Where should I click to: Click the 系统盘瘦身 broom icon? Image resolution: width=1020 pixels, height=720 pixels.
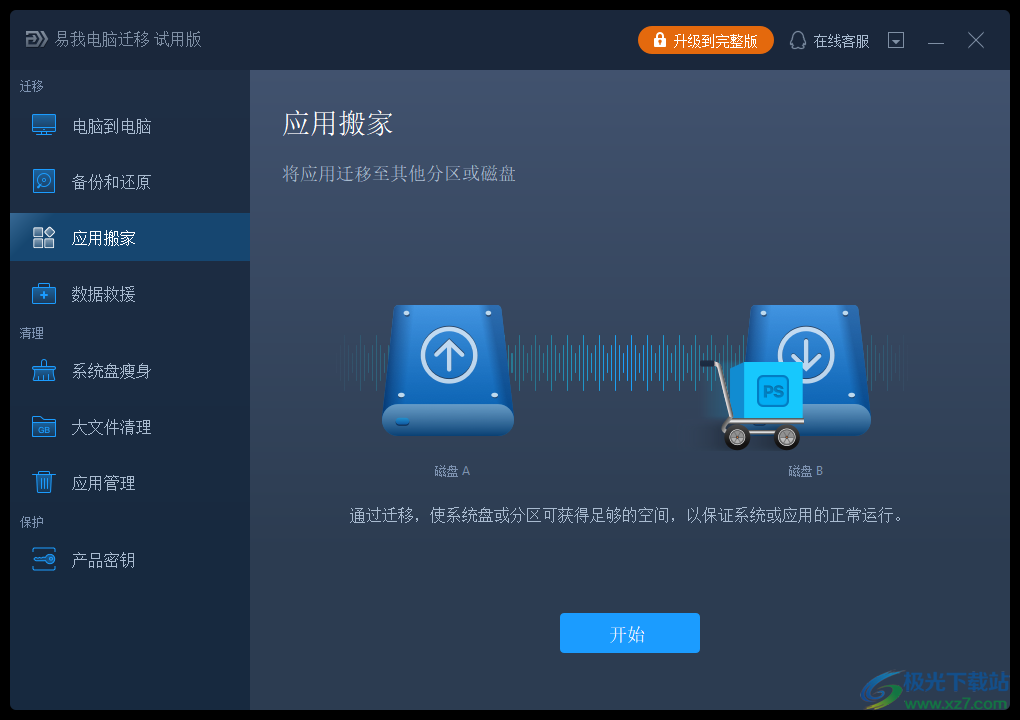click(x=44, y=371)
